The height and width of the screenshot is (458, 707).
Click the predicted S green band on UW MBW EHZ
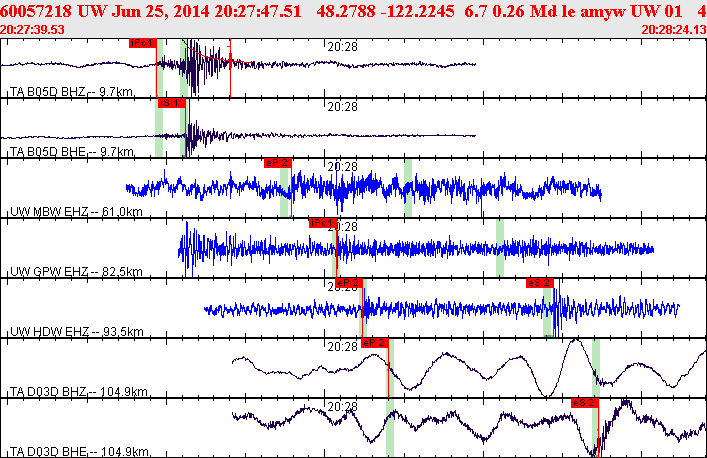[408, 188]
